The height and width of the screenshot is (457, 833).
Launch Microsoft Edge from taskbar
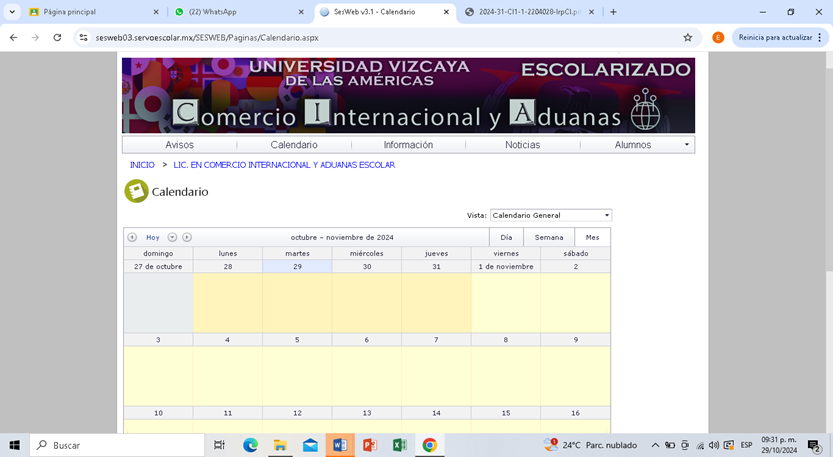coord(250,445)
